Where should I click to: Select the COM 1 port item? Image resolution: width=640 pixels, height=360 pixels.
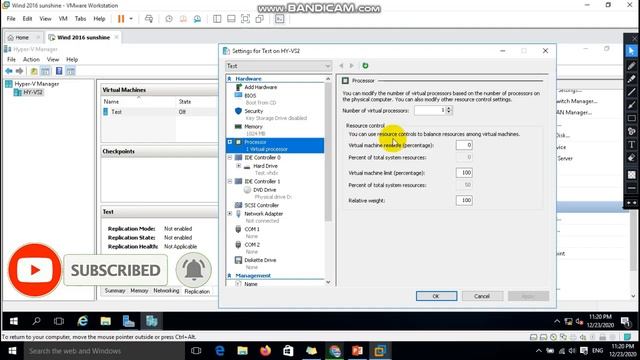coord(252,229)
